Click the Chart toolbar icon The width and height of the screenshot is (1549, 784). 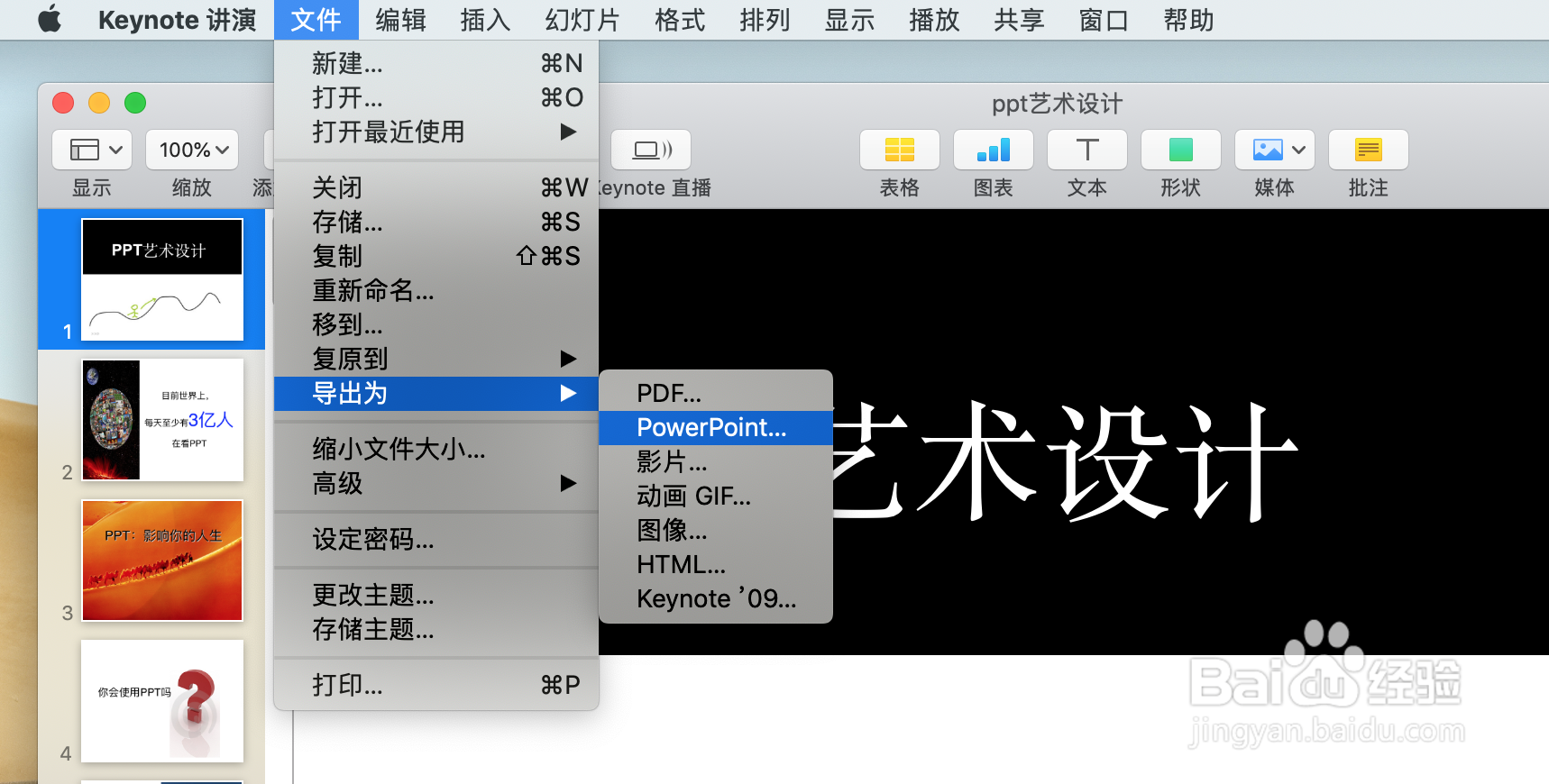pyautogui.click(x=994, y=150)
